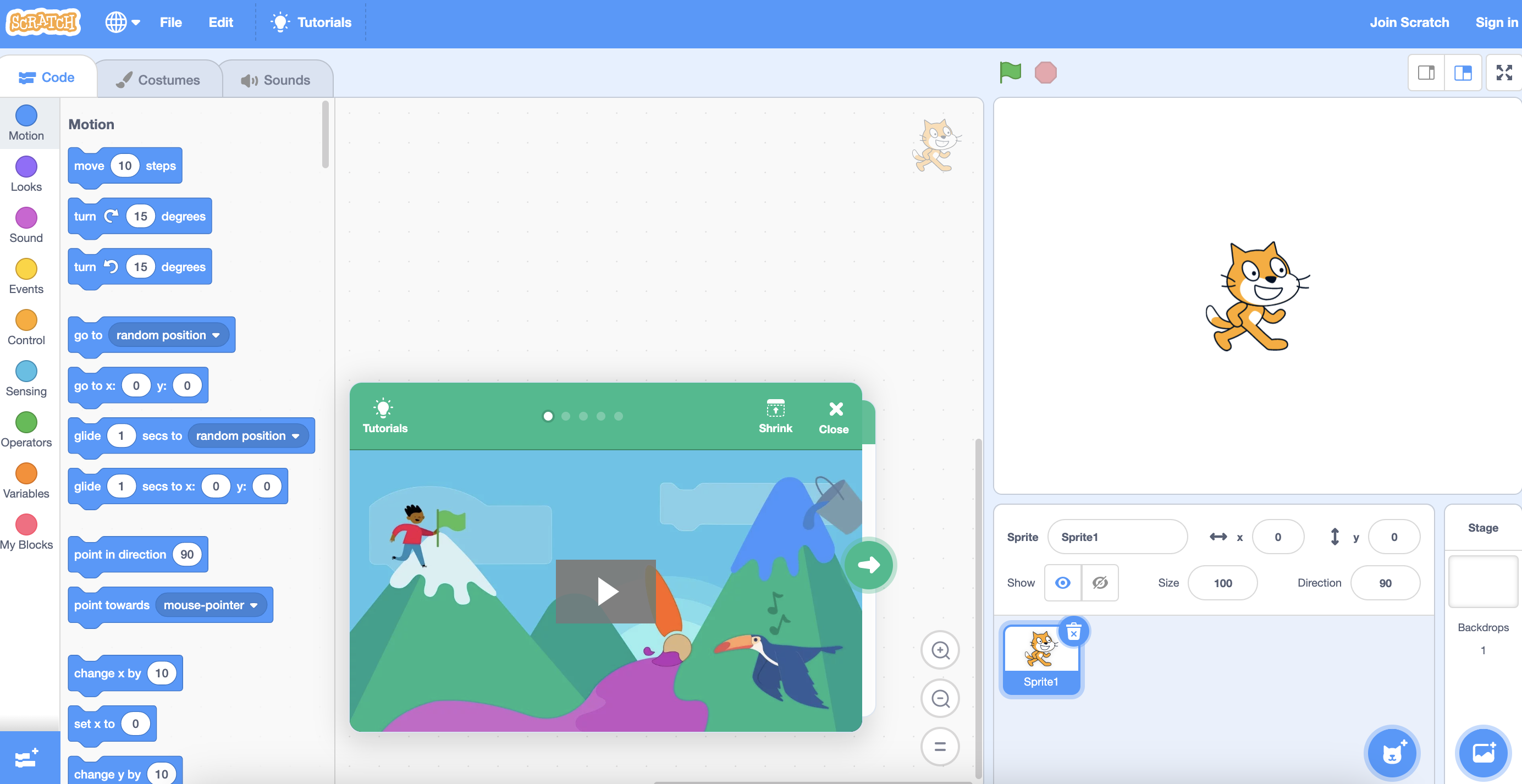Hide sprite with crossed-eye toggle
Viewport: 1522px width, 784px height.
(x=1100, y=583)
